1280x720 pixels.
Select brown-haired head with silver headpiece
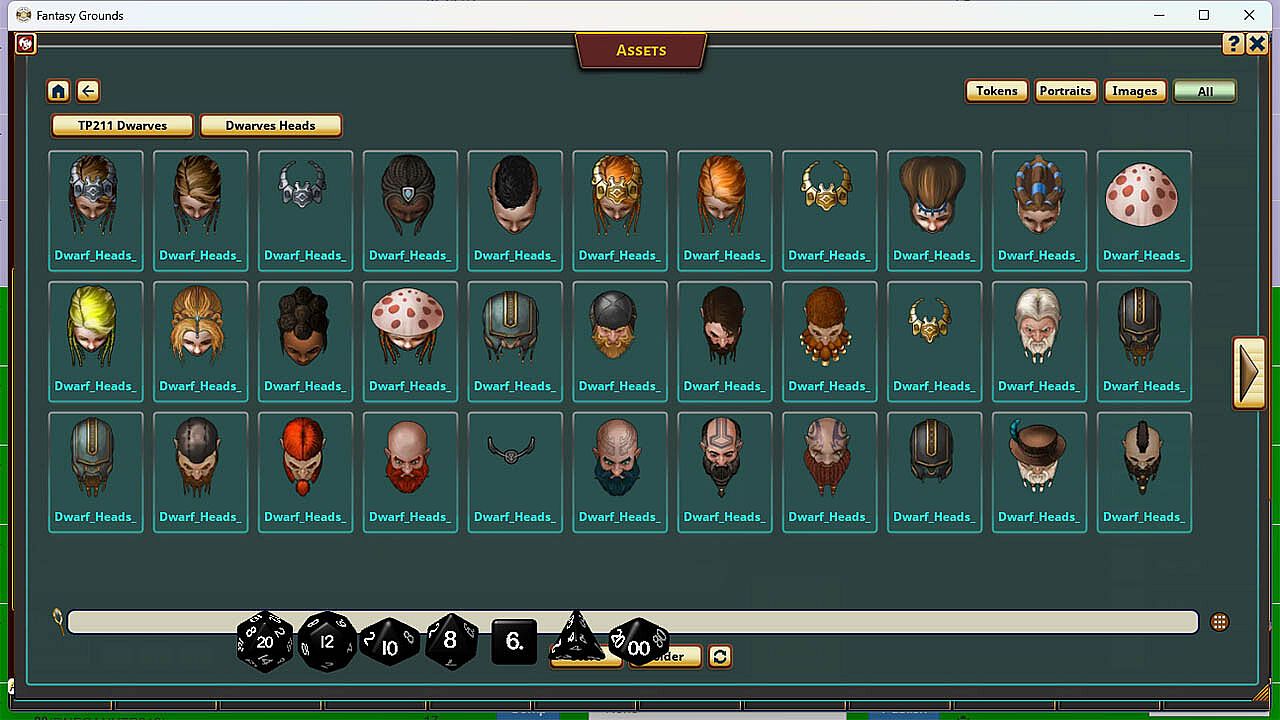point(96,211)
